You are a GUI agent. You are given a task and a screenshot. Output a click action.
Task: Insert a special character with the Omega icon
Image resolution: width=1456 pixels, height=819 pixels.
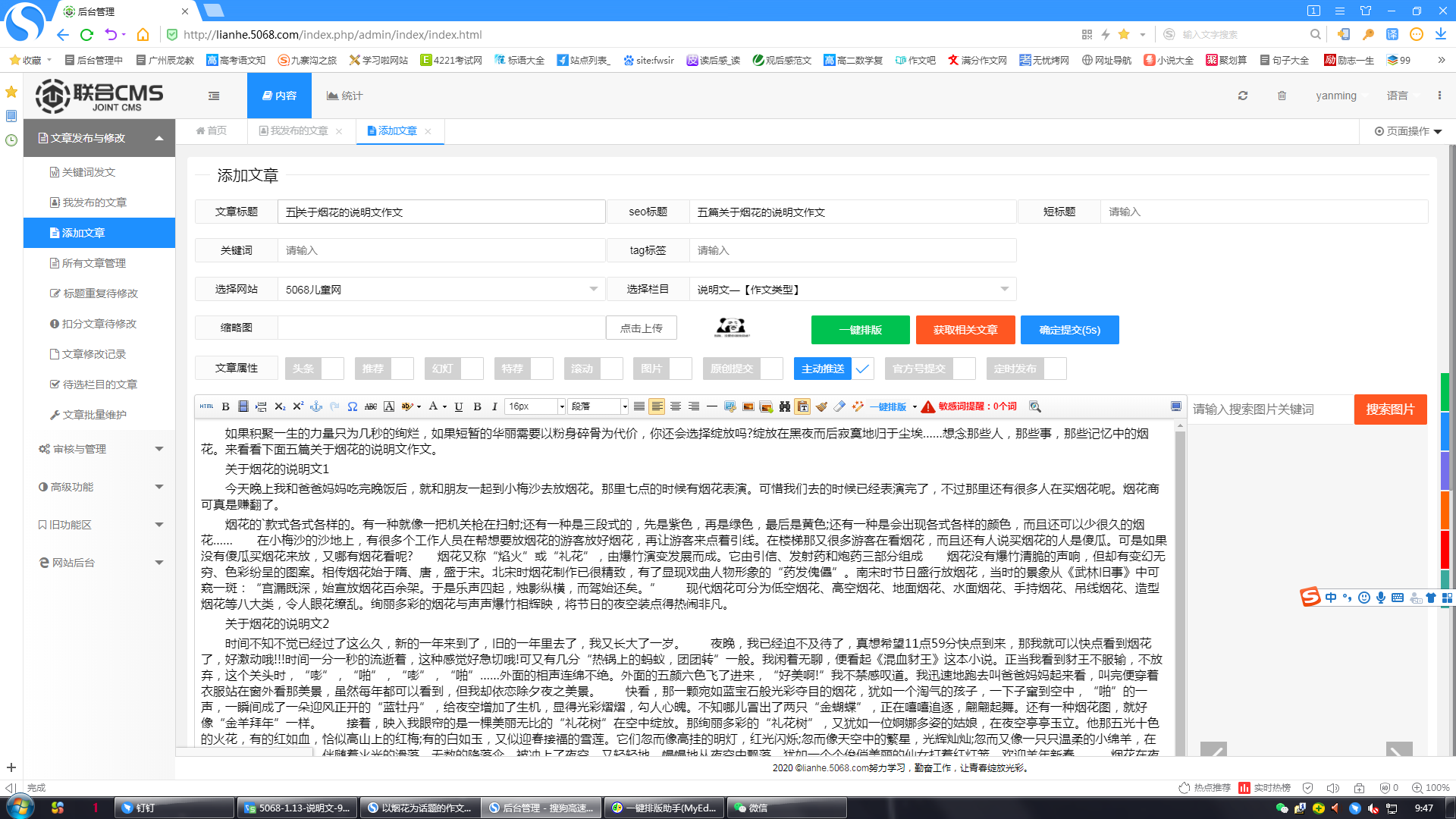(x=352, y=406)
